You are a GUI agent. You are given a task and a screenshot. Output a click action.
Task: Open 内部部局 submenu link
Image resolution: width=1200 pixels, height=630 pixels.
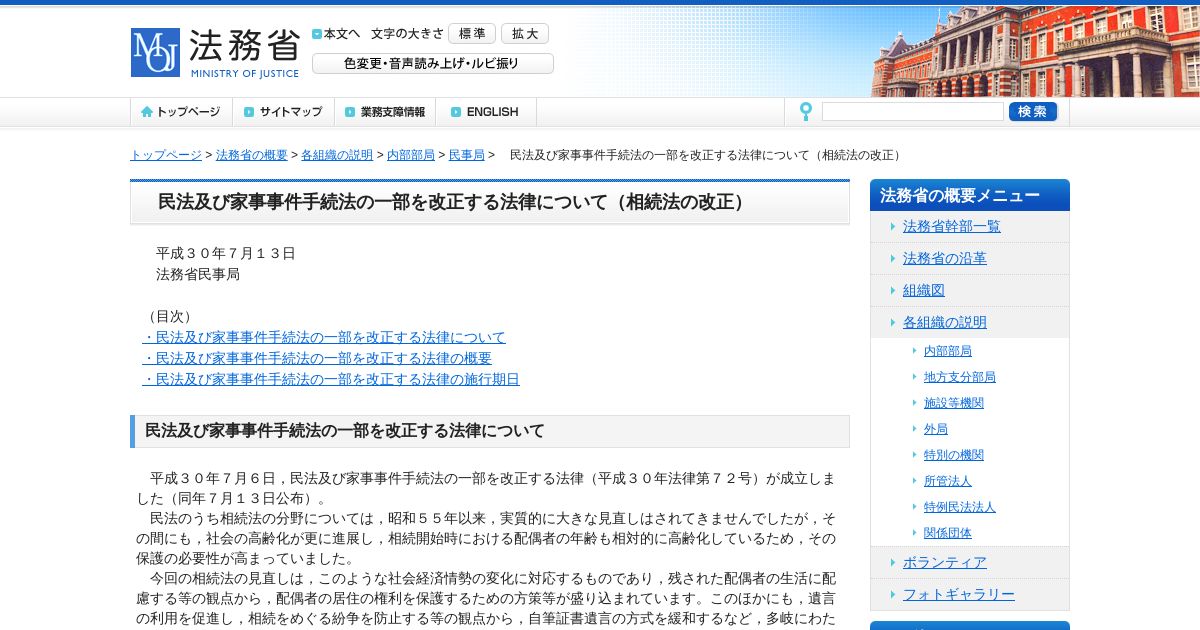click(x=948, y=351)
